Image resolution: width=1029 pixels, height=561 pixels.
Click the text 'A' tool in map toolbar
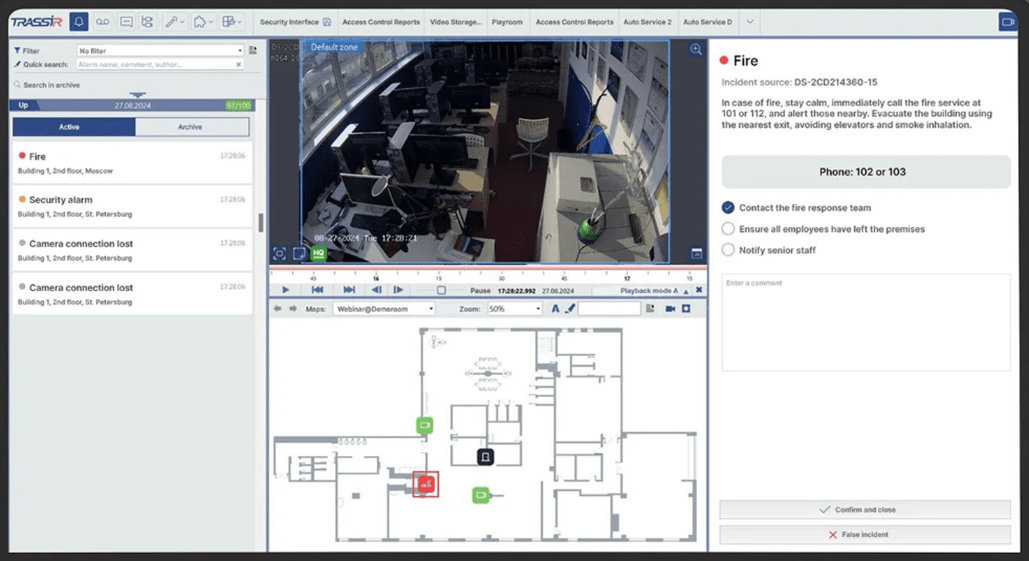coord(555,309)
